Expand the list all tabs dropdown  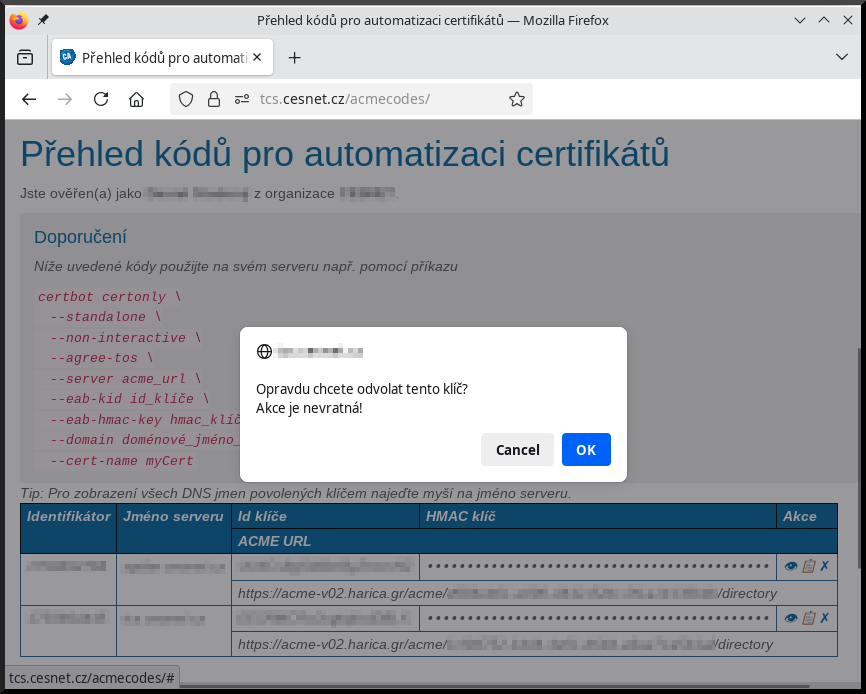coord(841,58)
